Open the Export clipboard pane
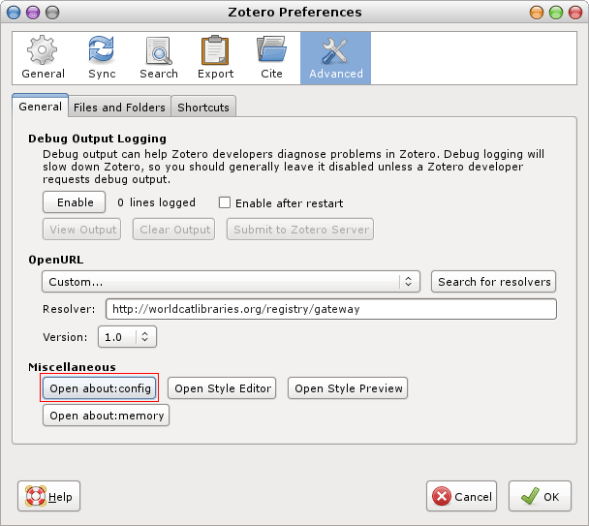The height and width of the screenshot is (526, 589). (215, 58)
